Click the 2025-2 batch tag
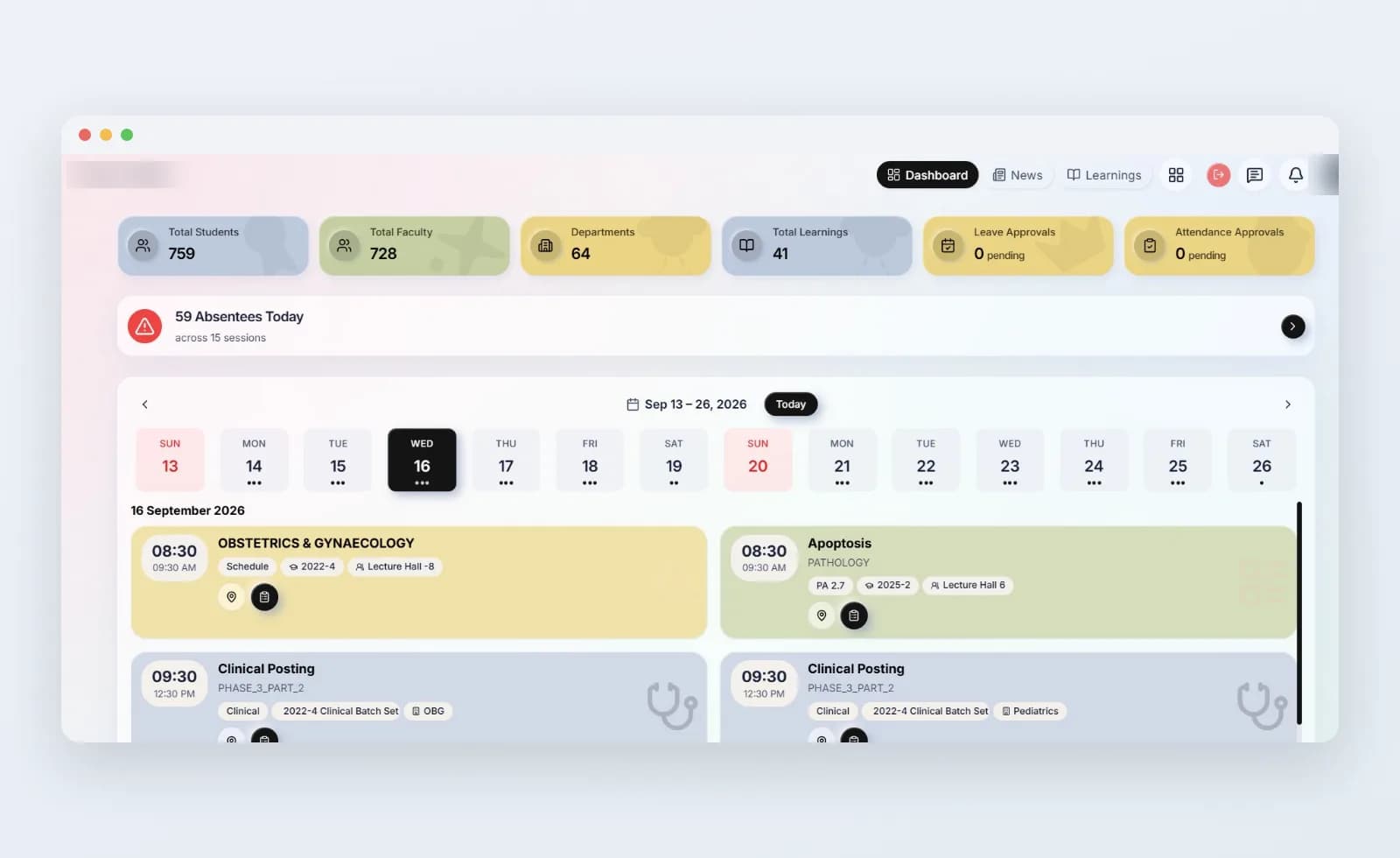 tap(887, 585)
